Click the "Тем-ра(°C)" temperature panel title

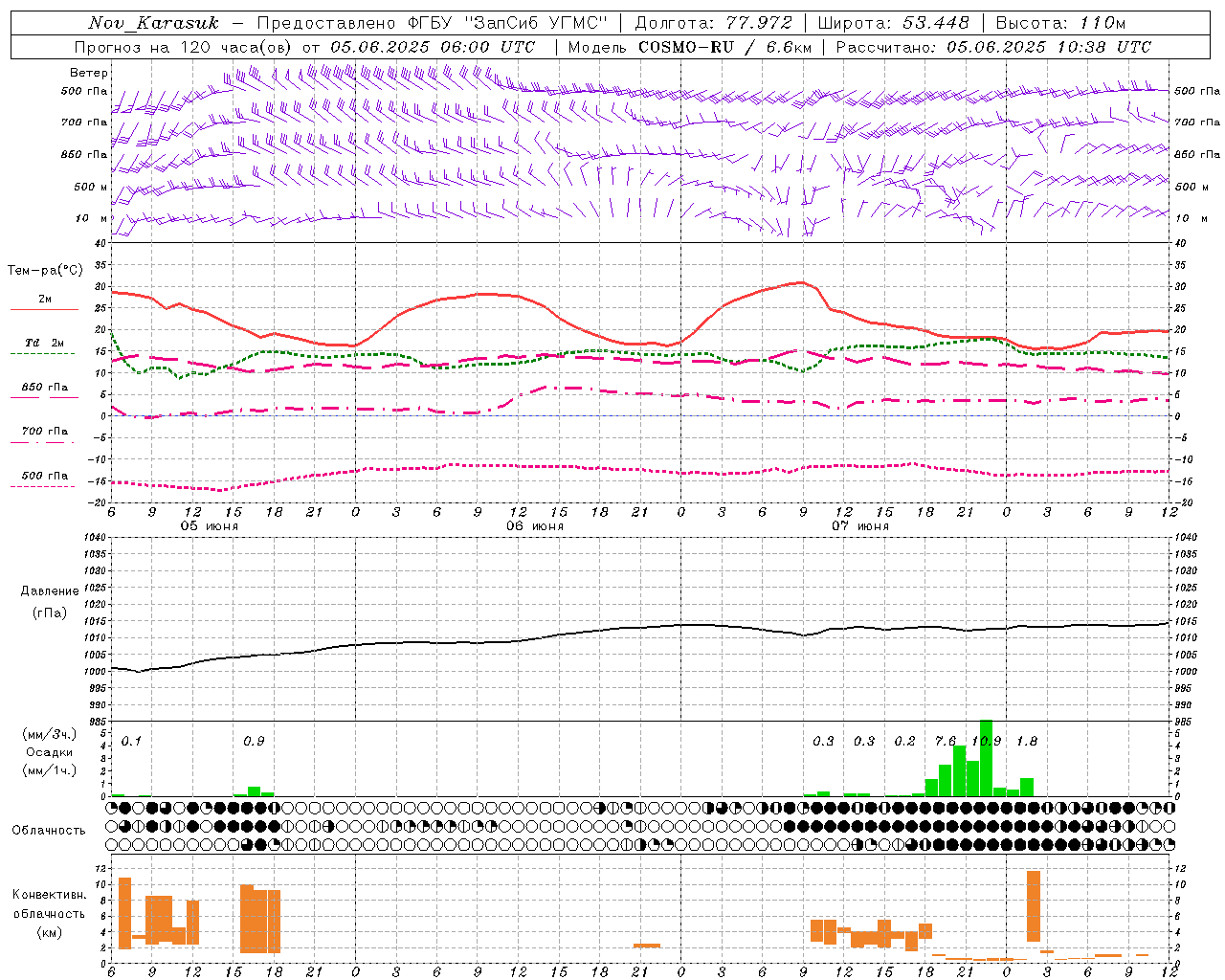[45, 271]
